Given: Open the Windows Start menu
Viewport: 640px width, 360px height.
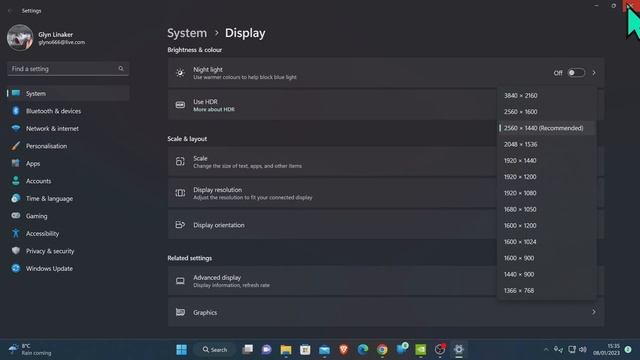Looking at the screenshot, I should point(182,349).
